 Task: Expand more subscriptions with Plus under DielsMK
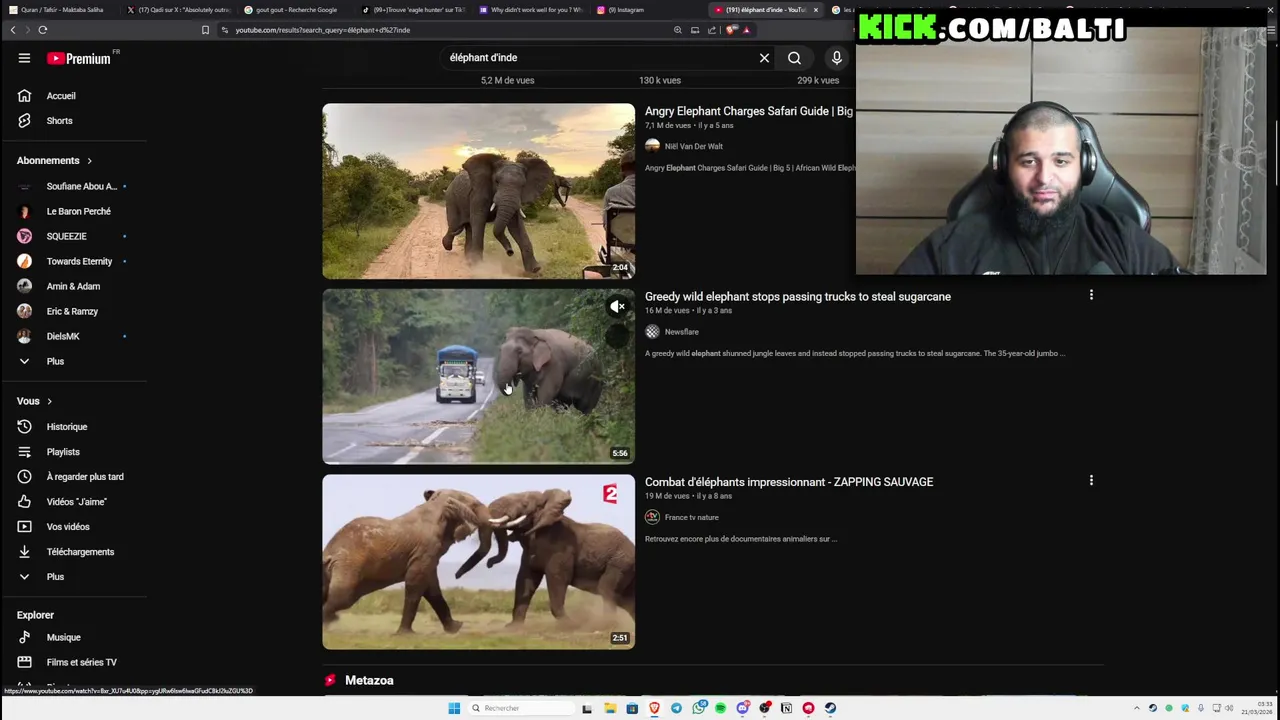pyautogui.click(x=55, y=361)
